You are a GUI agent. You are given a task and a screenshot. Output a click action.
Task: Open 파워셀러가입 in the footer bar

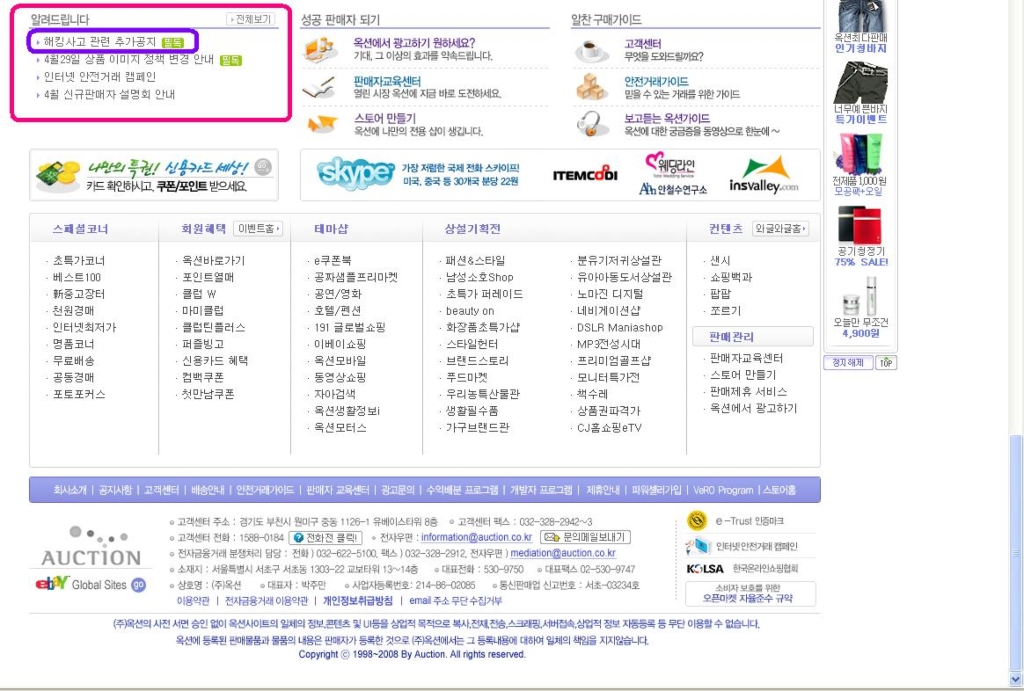click(656, 490)
